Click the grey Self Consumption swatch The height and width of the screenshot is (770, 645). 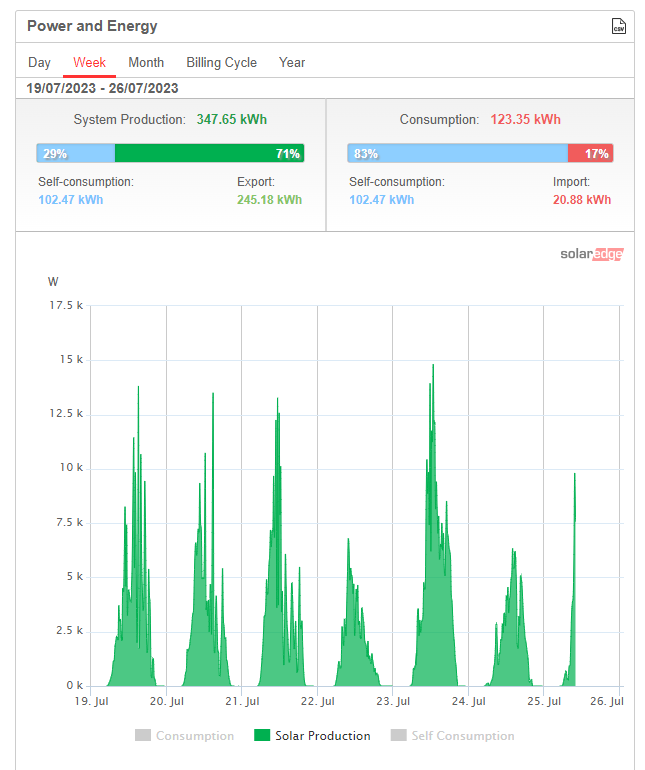coord(398,735)
